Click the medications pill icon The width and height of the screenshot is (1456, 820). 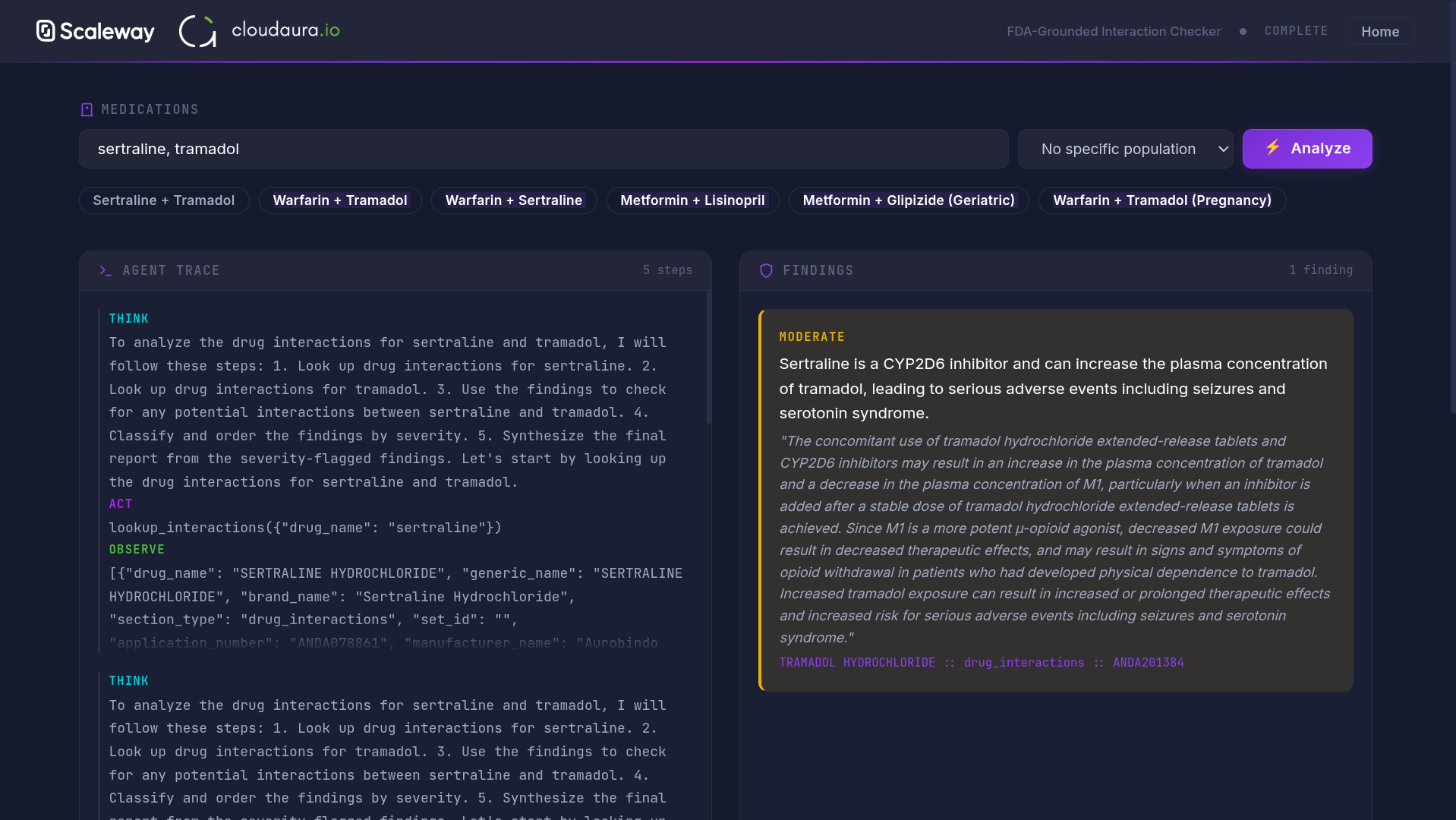[87, 110]
